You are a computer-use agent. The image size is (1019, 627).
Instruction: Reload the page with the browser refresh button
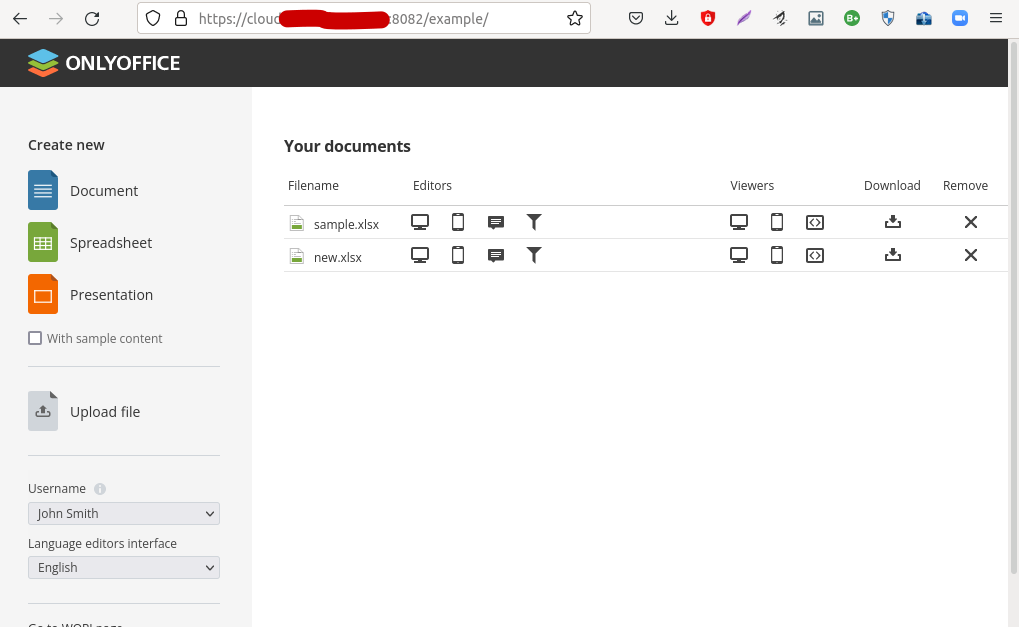click(x=92, y=18)
